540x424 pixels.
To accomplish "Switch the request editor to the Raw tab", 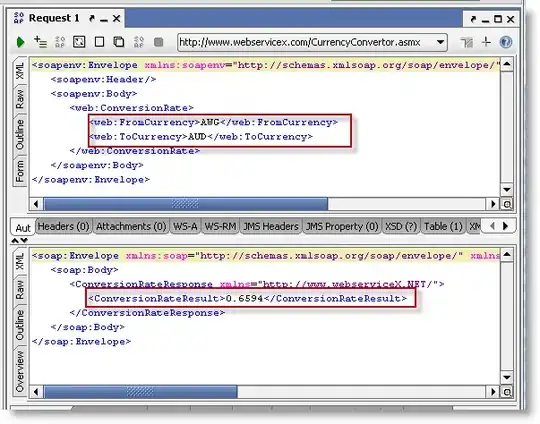I will pos(20,99).
